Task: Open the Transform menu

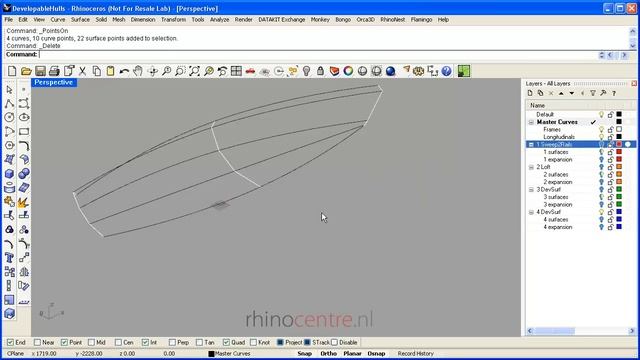Action: point(173,20)
